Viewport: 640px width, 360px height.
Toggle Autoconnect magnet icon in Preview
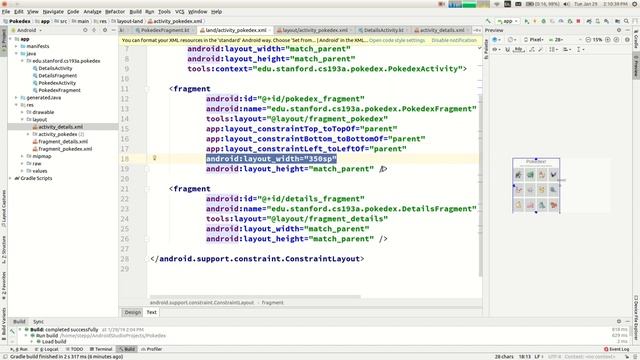pos(507,49)
